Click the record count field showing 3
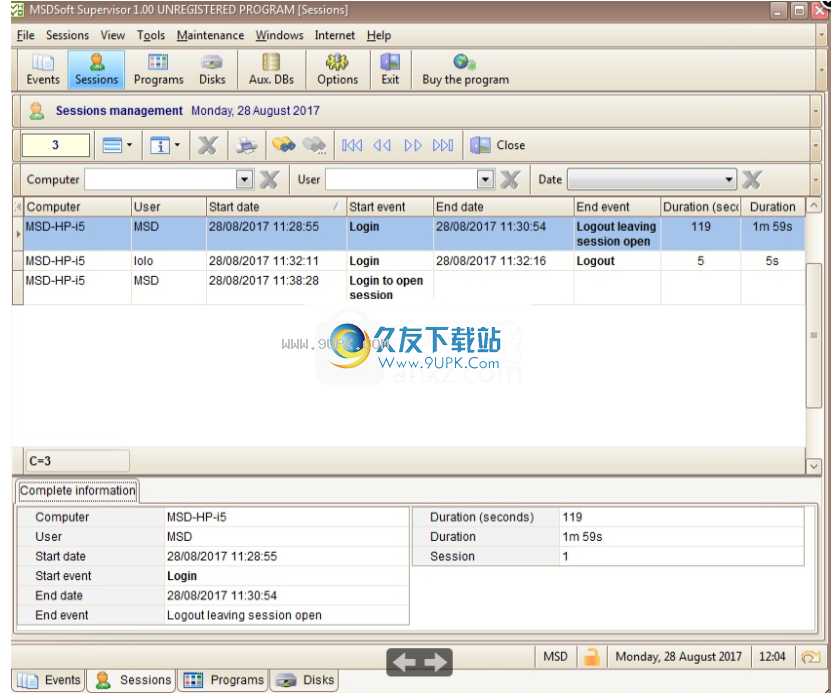Viewport: 837px width, 693px height. [56, 145]
